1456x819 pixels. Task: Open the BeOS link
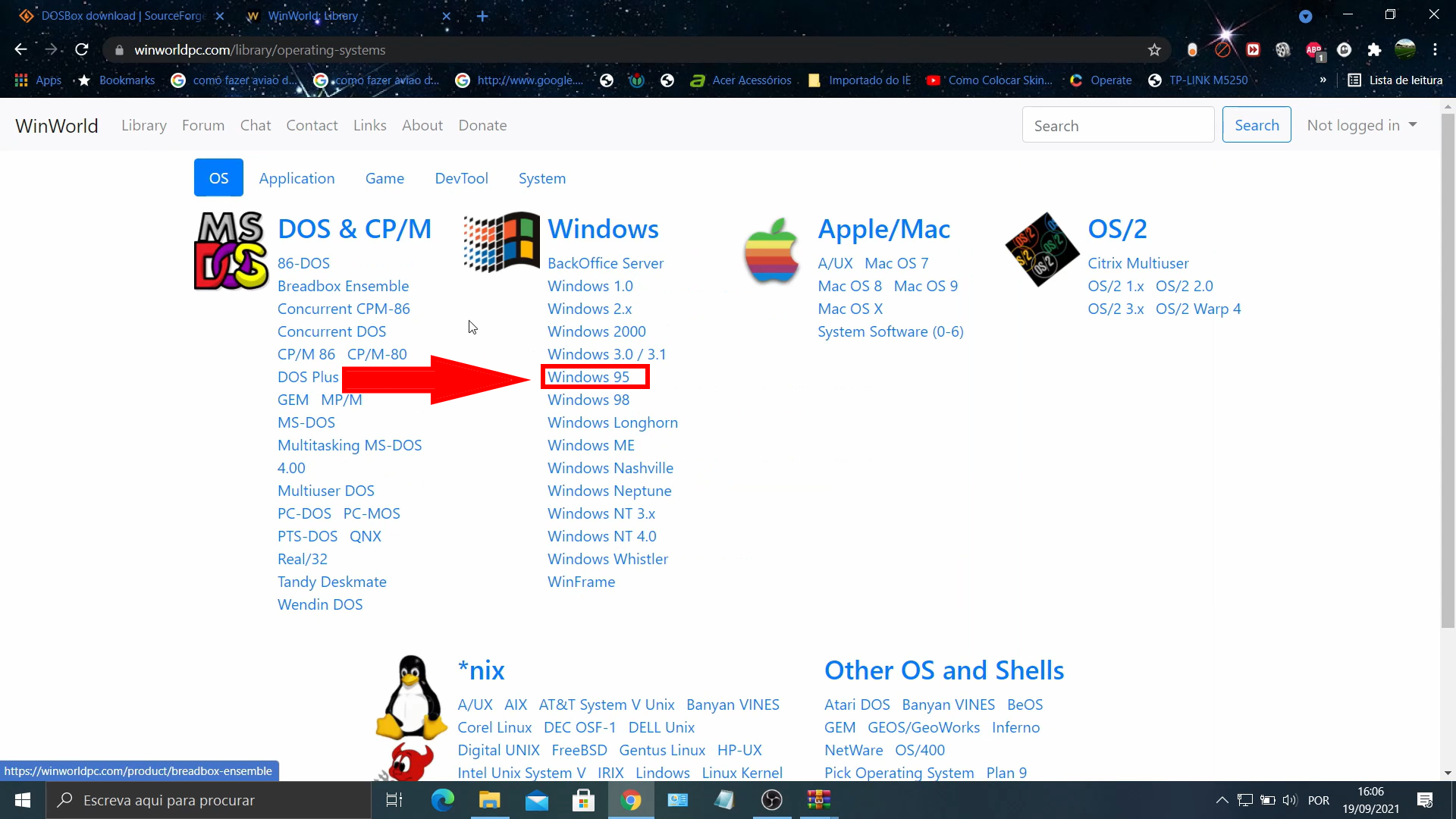tap(1025, 704)
